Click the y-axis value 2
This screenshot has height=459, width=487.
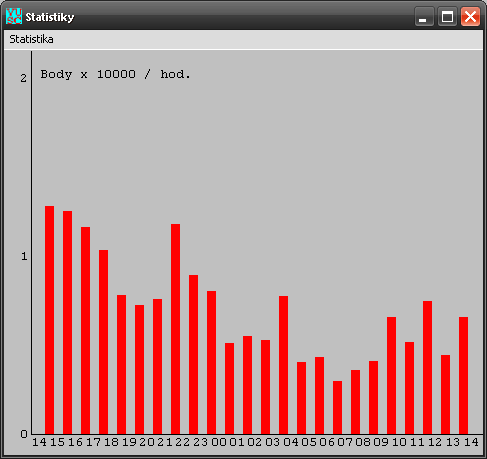[x=23, y=78]
